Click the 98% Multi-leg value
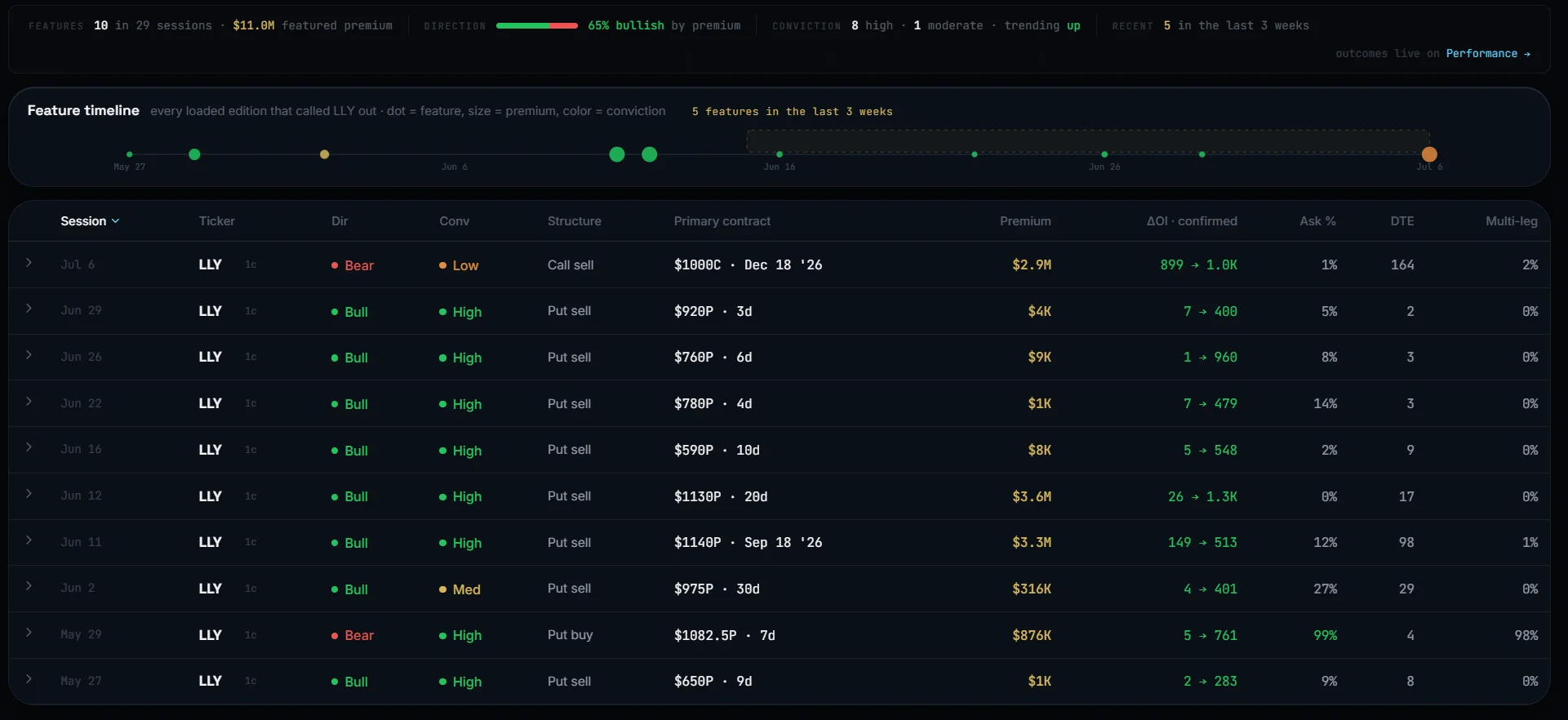Viewport: 1568px width, 720px height. point(1526,635)
